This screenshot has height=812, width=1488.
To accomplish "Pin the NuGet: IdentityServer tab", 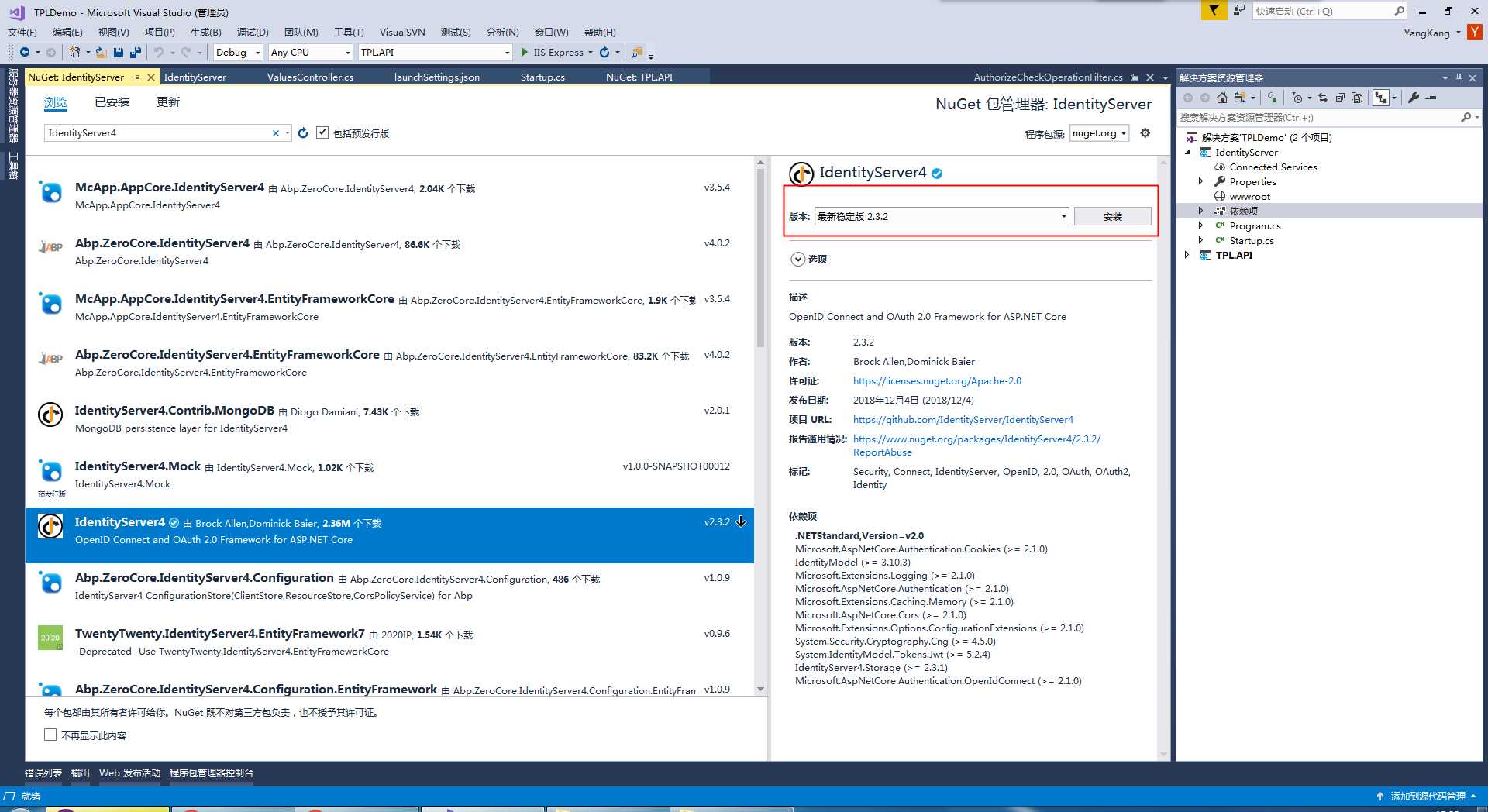I will tap(137, 77).
